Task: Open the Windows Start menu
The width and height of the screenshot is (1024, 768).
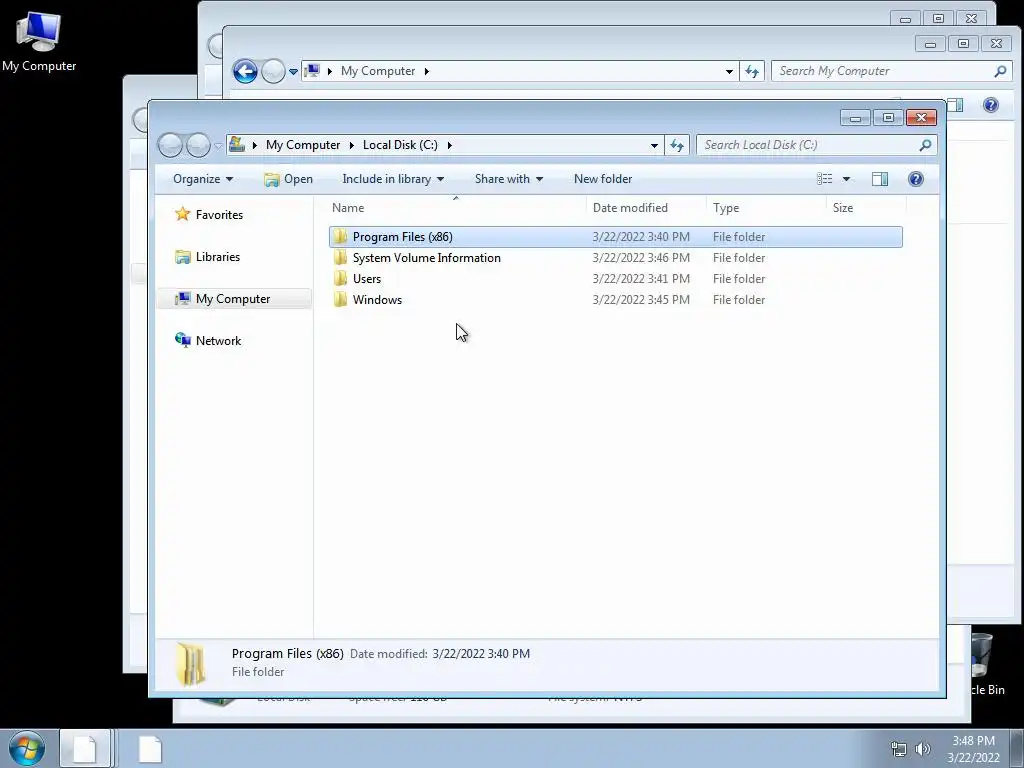Action: pos(27,748)
